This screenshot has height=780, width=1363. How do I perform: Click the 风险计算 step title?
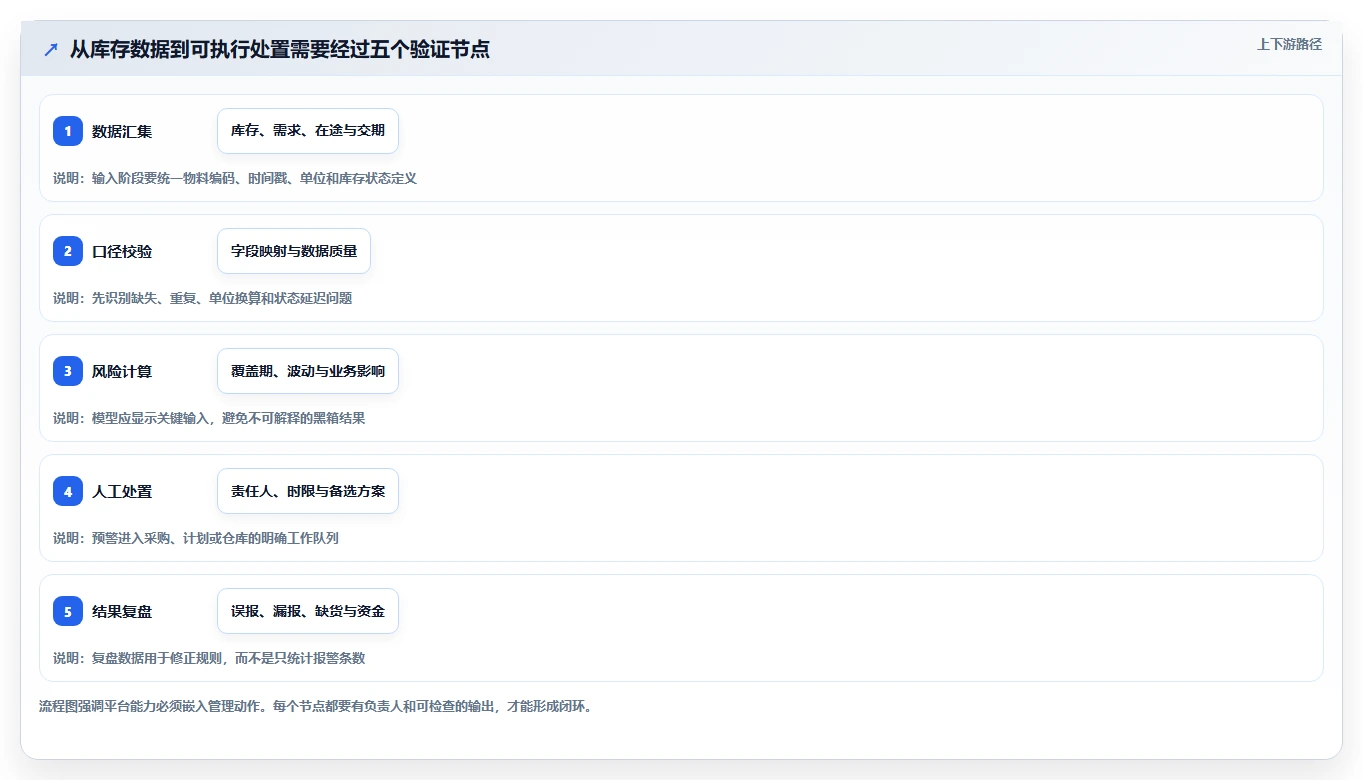pyautogui.click(x=122, y=371)
